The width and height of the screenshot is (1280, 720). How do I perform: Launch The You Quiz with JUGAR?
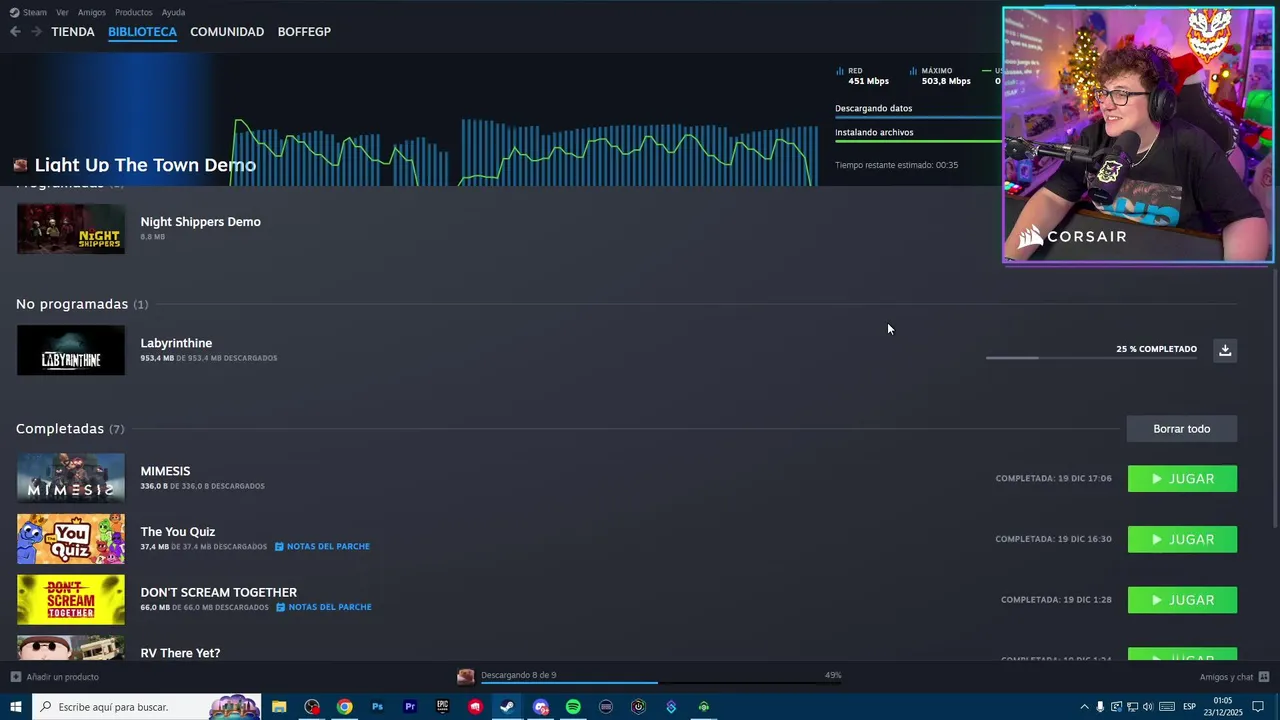pyautogui.click(x=1182, y=540)
